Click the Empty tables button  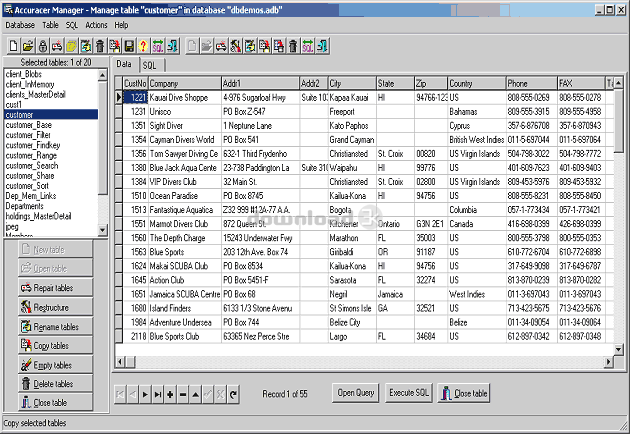pos(55,364)
